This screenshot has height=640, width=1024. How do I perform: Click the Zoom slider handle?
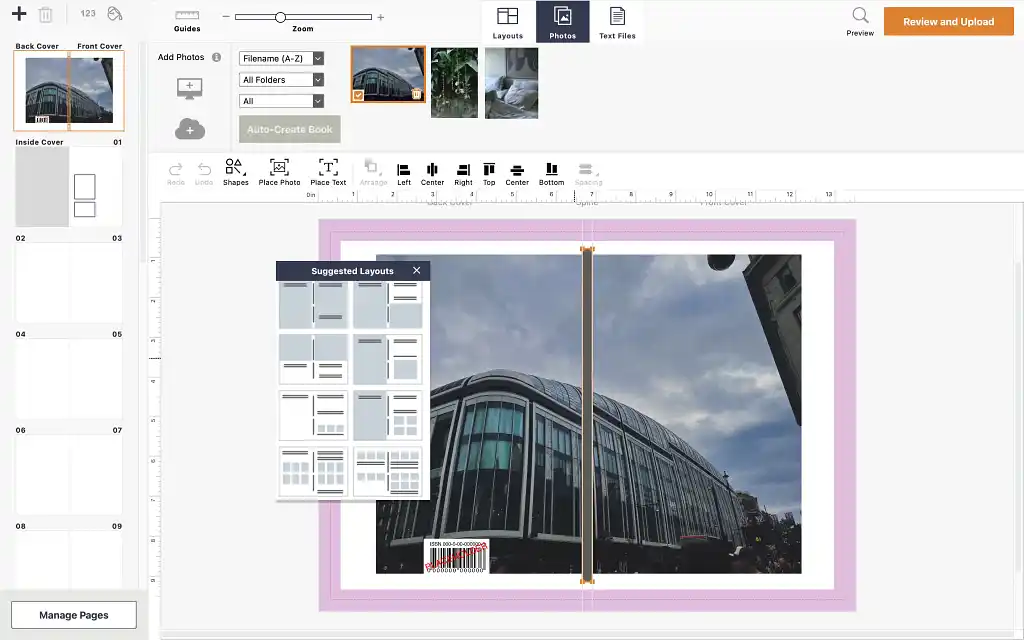click(x=280, y=17)
